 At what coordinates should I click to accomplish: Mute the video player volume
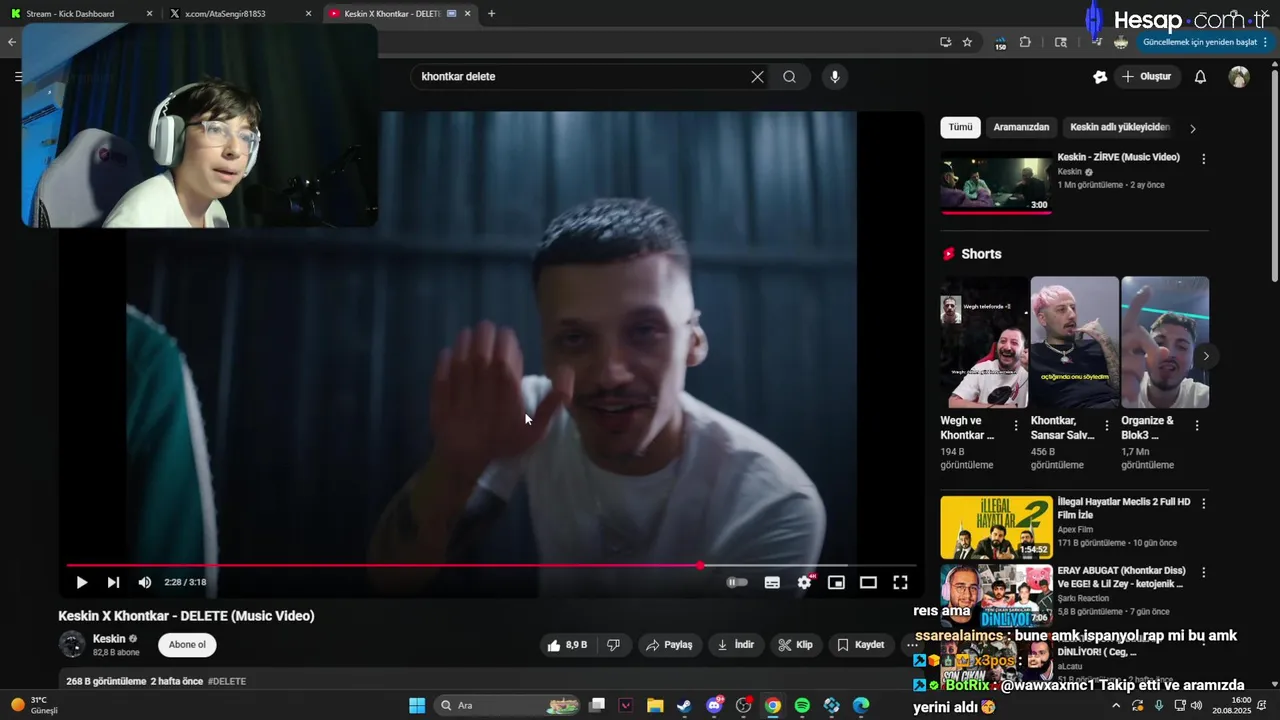click(145, 582)
